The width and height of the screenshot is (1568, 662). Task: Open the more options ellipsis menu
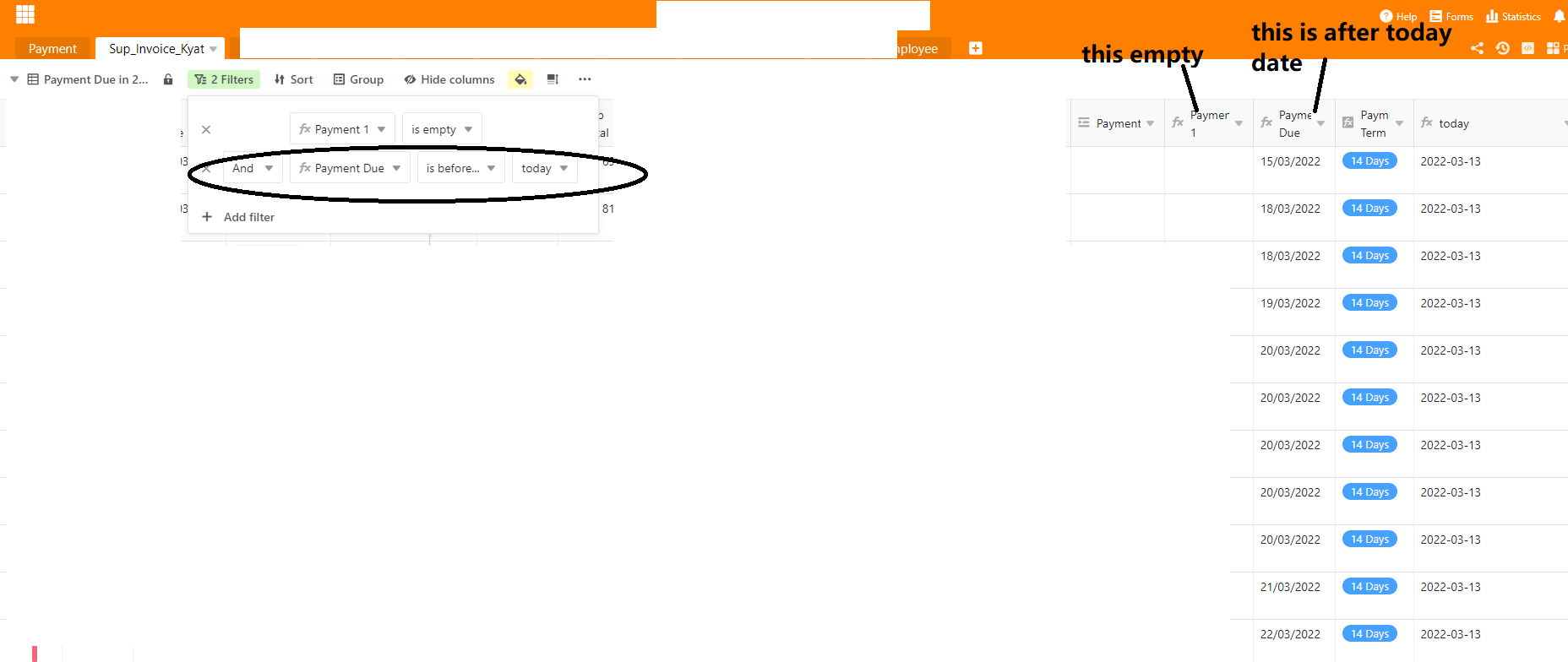(x=585, y=79)
